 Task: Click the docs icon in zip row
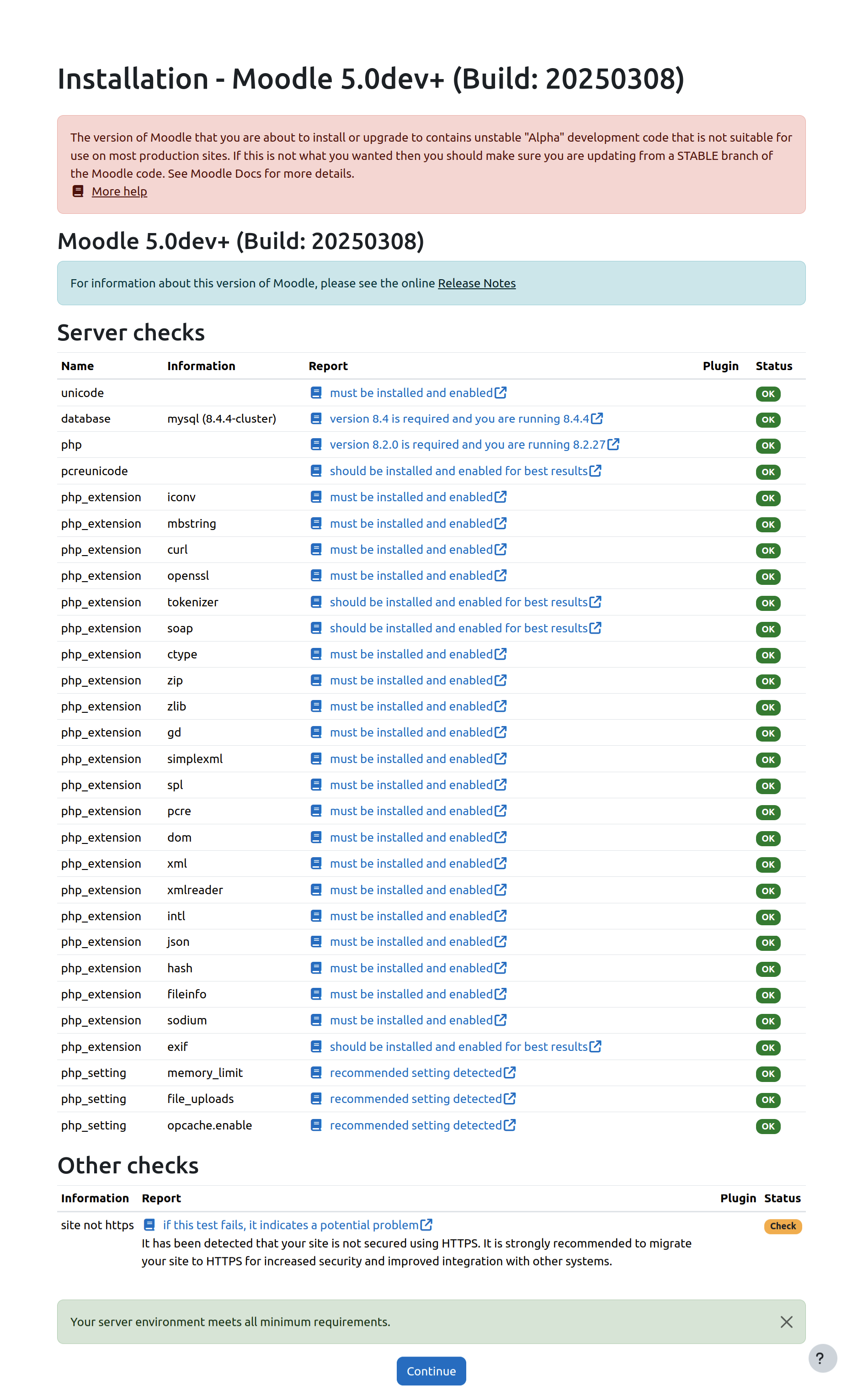[316, 680]
